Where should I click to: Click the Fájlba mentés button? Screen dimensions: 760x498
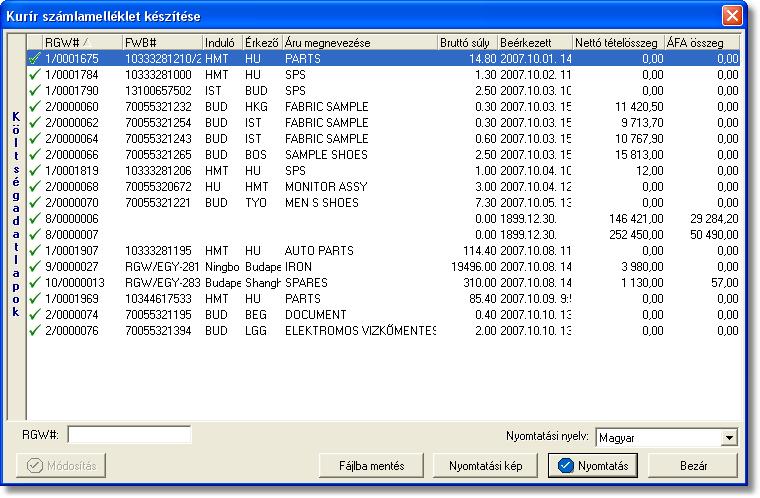(371, 466)
